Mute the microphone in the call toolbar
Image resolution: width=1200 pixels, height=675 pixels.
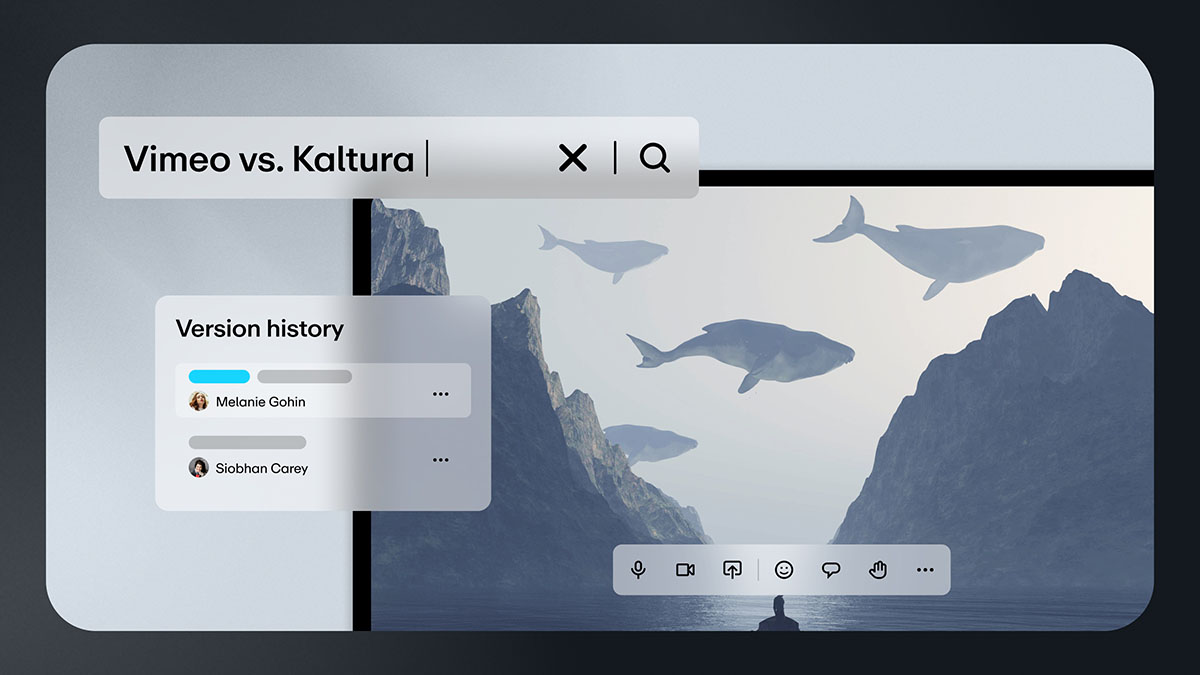tap(638, 570)
